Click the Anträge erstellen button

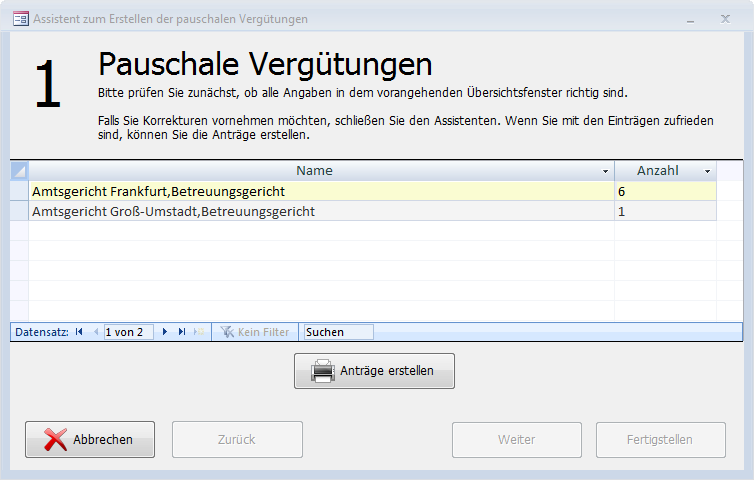coord(374,371)
